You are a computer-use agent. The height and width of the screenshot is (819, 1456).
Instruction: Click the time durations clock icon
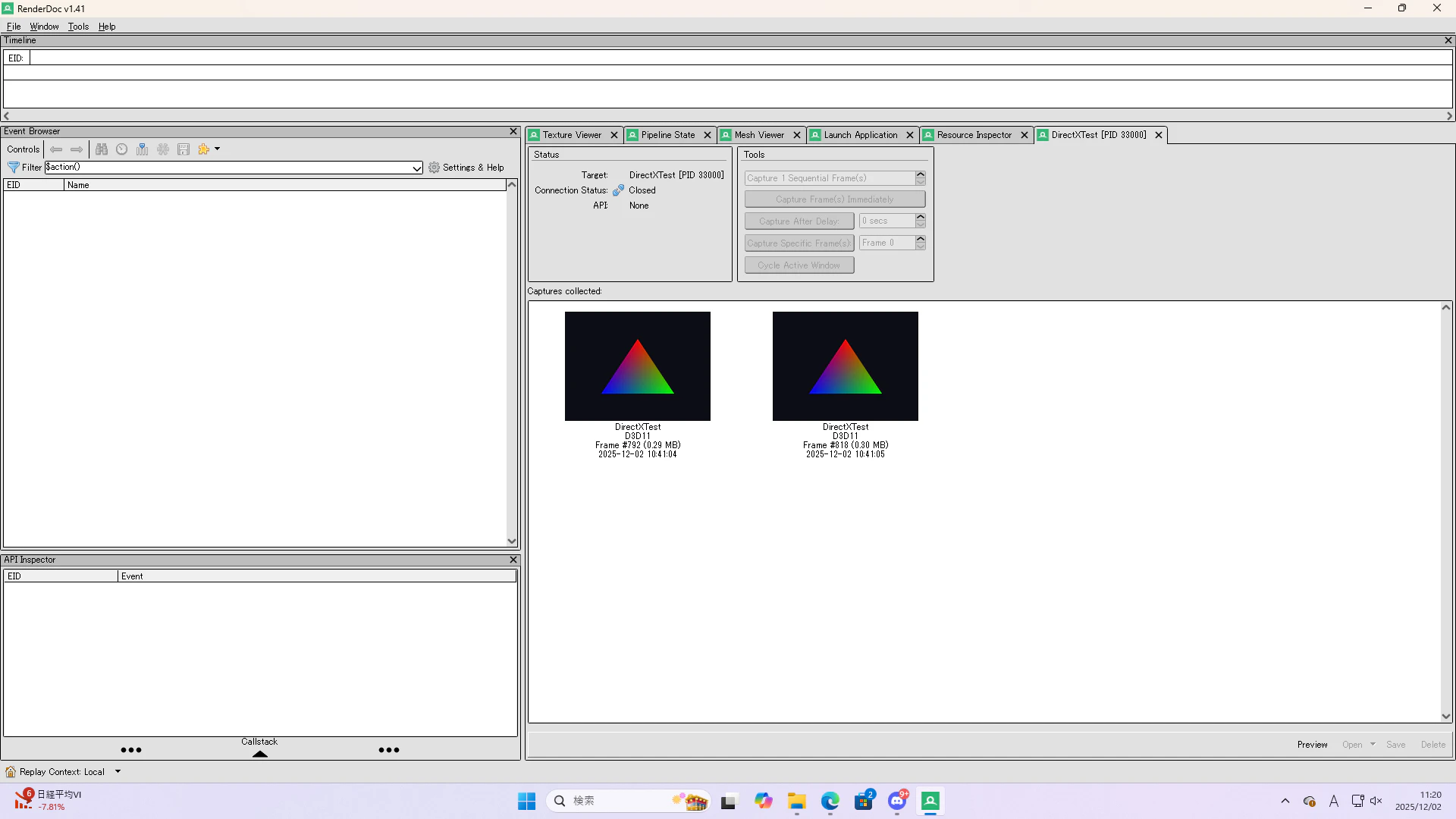121,149
